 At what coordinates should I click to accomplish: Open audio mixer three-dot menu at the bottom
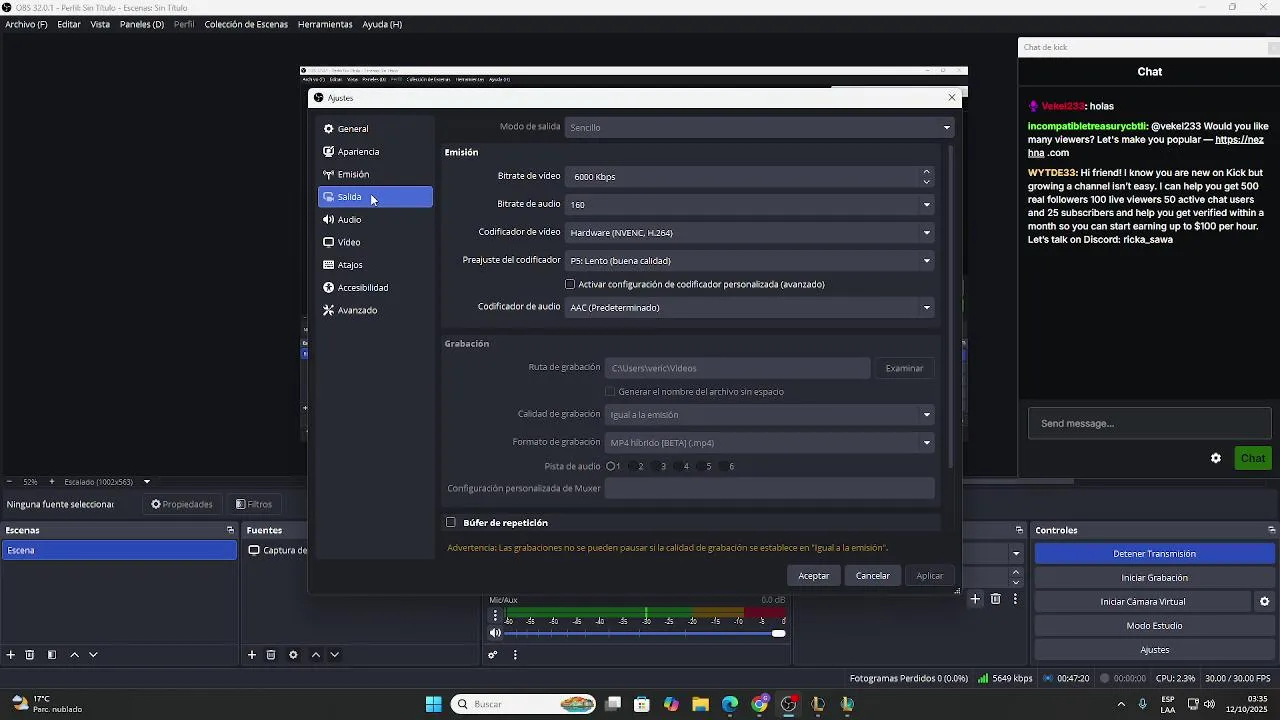tap(515, 655)
